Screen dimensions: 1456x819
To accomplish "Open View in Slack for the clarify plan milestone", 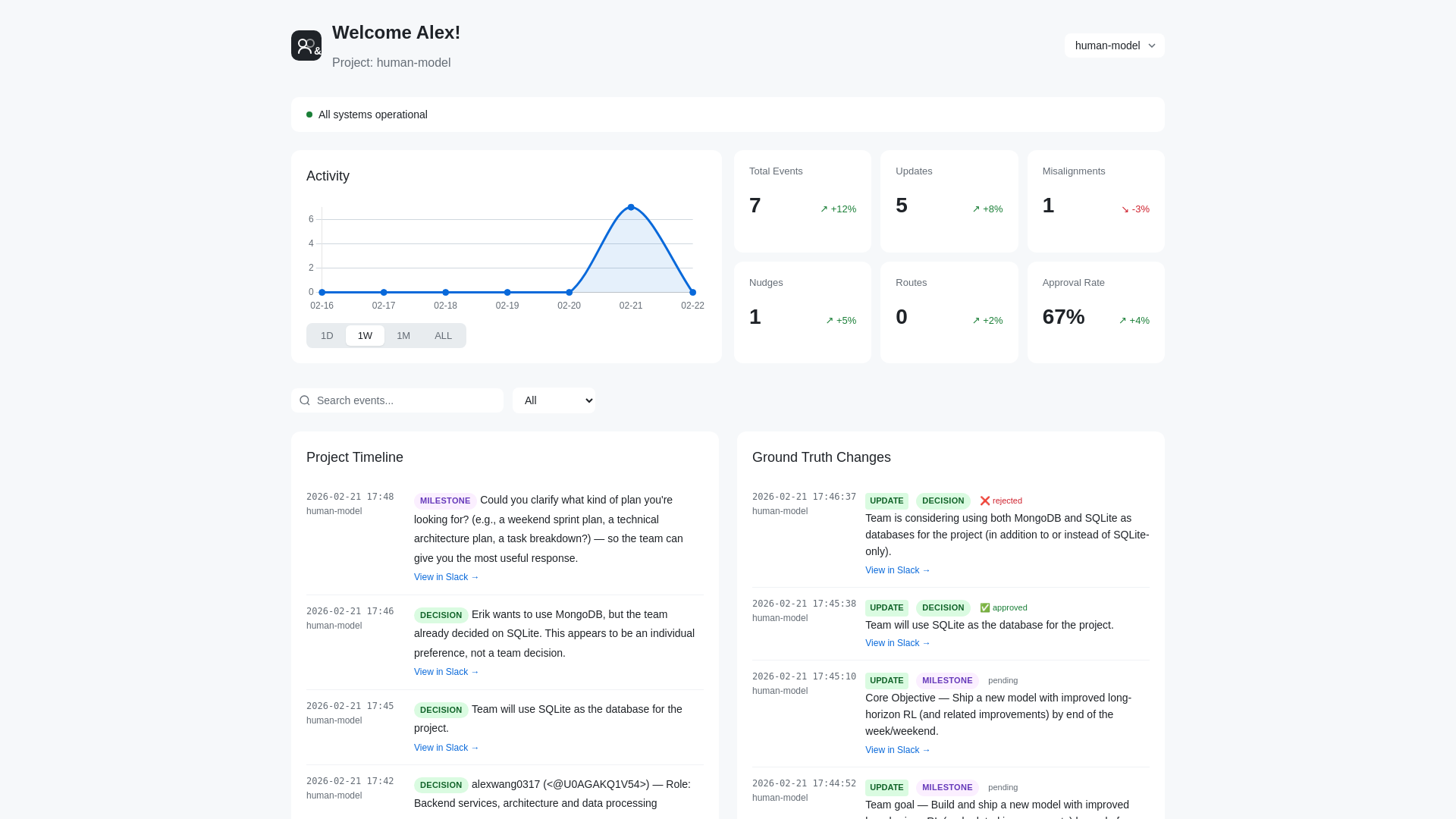I will point(446,577).
